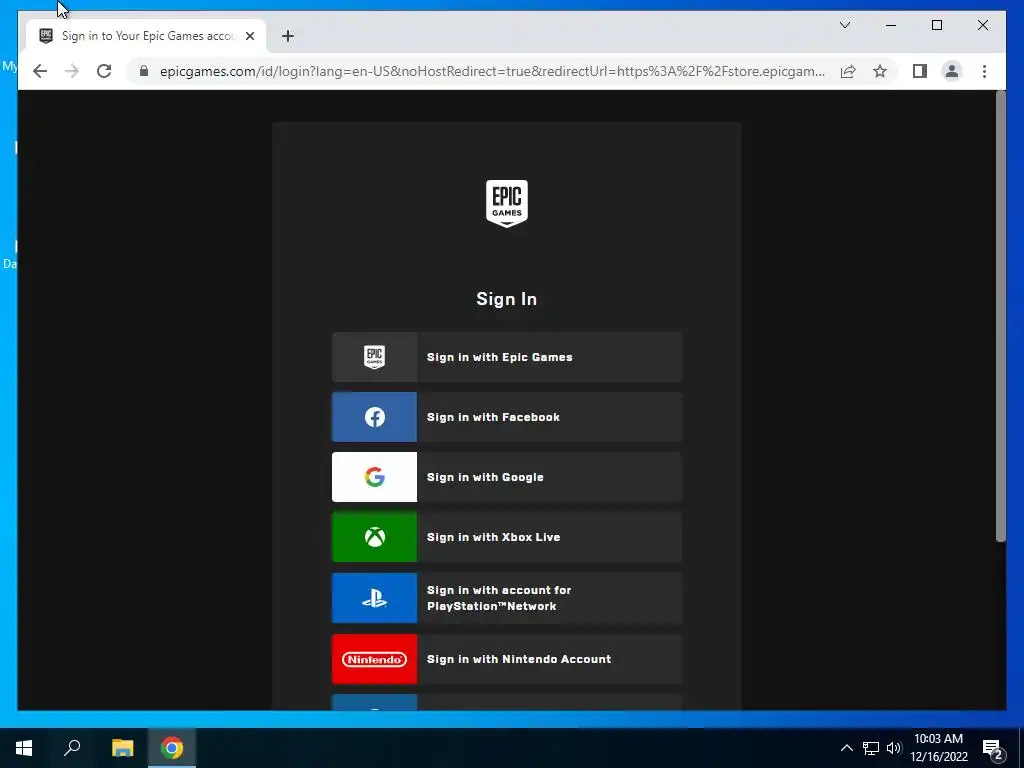Click the Chrome taskbar icon

point(172,748)
